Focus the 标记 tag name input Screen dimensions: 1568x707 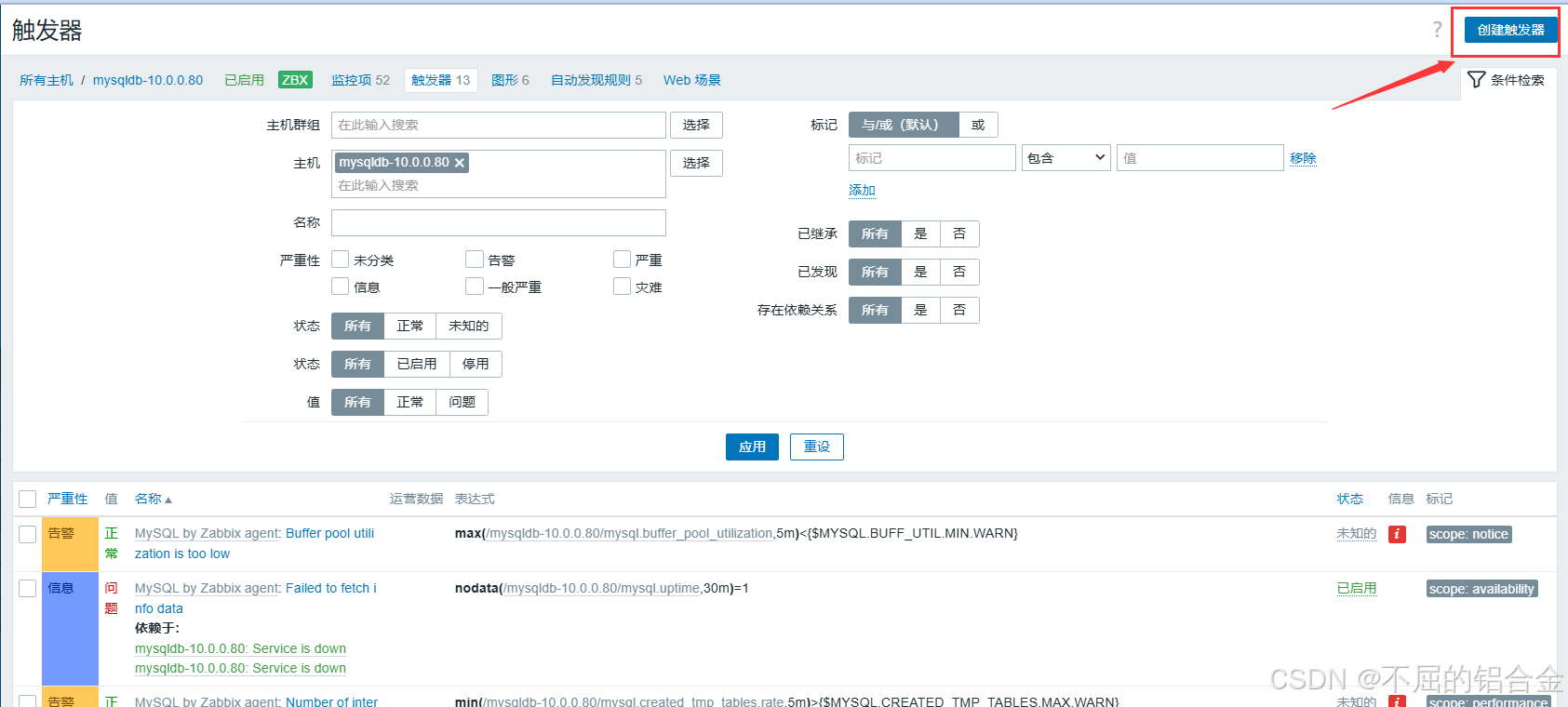tap(932, 158)
